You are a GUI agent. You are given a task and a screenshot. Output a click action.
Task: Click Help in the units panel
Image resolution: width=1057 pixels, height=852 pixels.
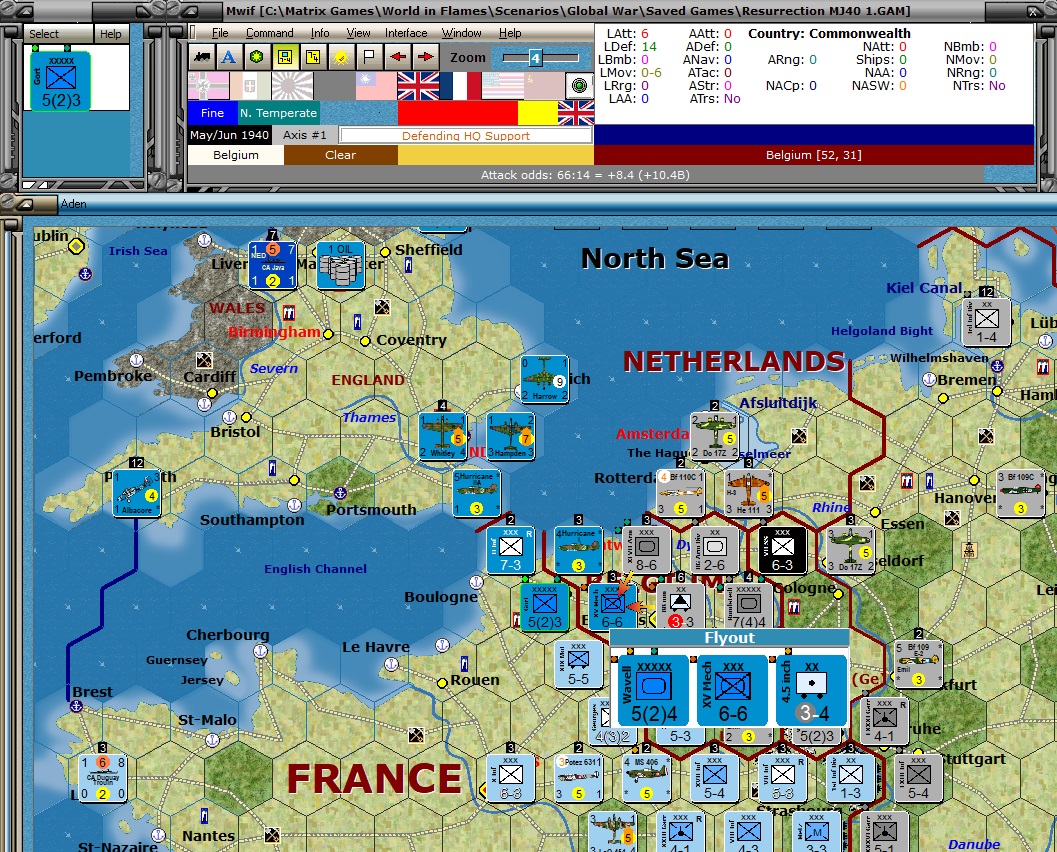(111, 34)
